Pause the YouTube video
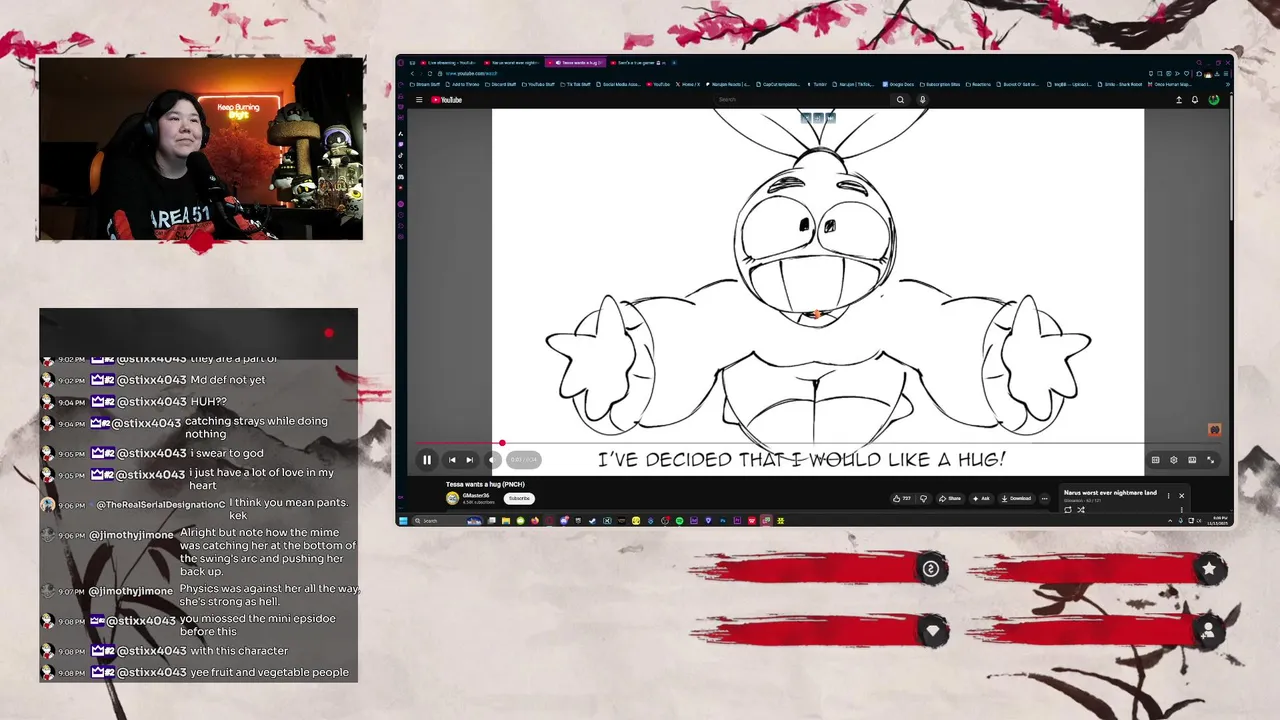Screen dimensions: 1280x720 [x=427, y=460]
